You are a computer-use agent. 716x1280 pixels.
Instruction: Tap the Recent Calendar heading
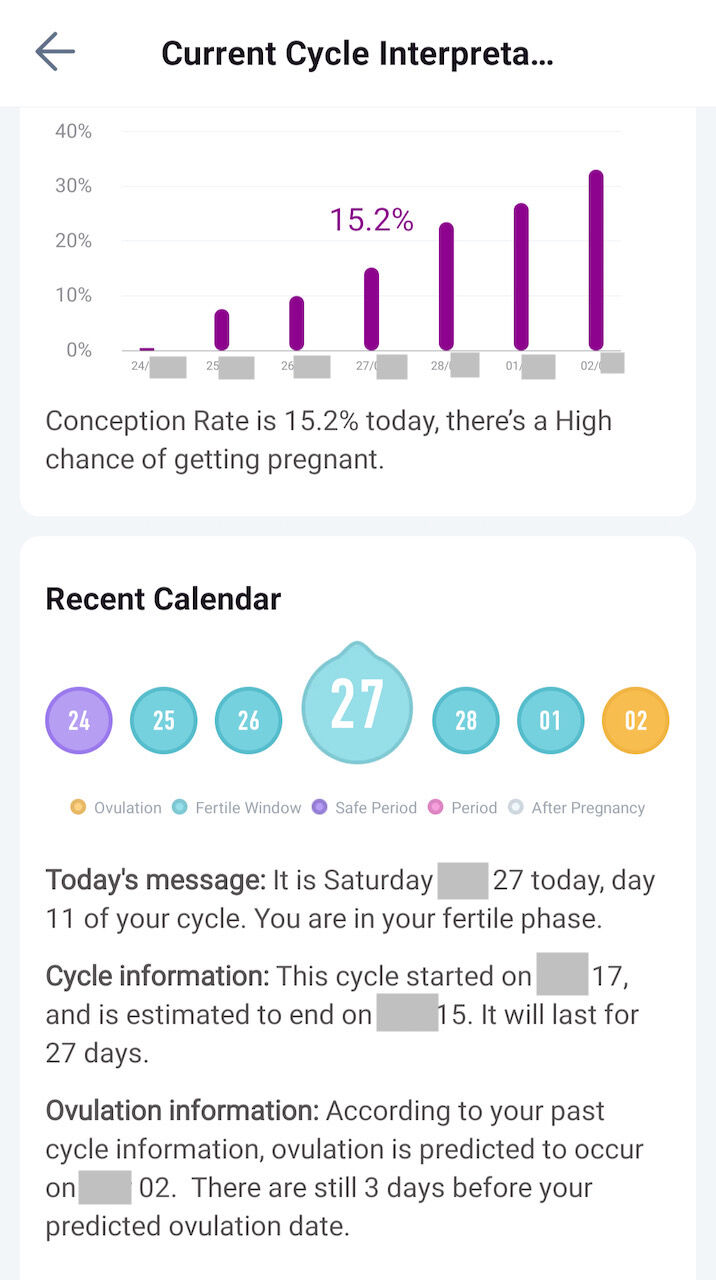click(x=163, y=599)
